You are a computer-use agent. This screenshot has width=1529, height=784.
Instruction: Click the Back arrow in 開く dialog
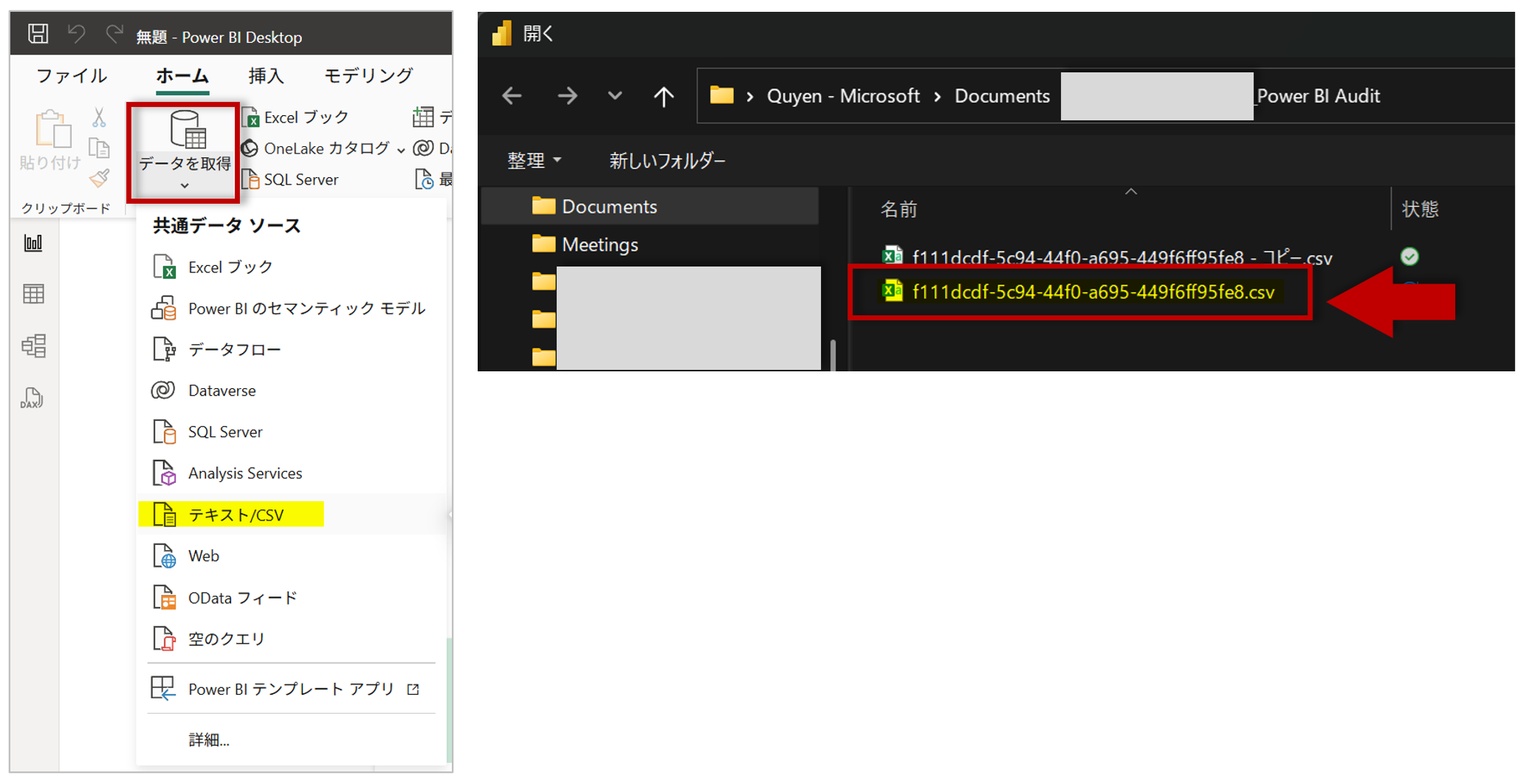512,96
